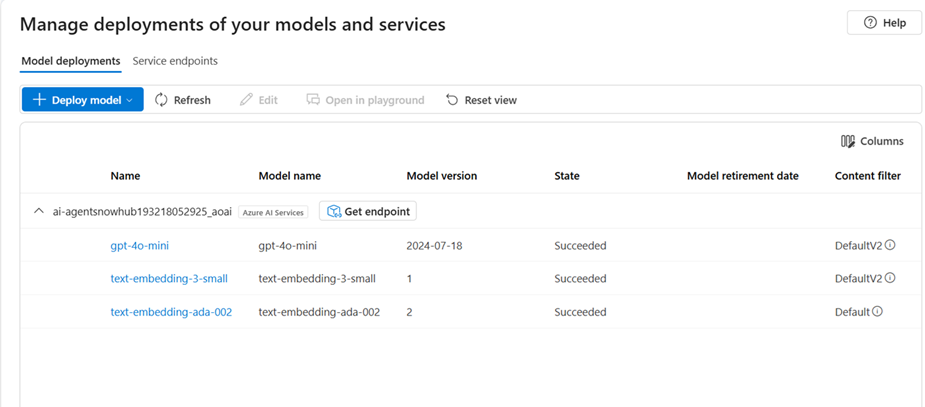Click Get endpoint for the AOAI connection
The height and width of the screenshot is (407, 925).
pyautogui.click(x=368, y=211)
